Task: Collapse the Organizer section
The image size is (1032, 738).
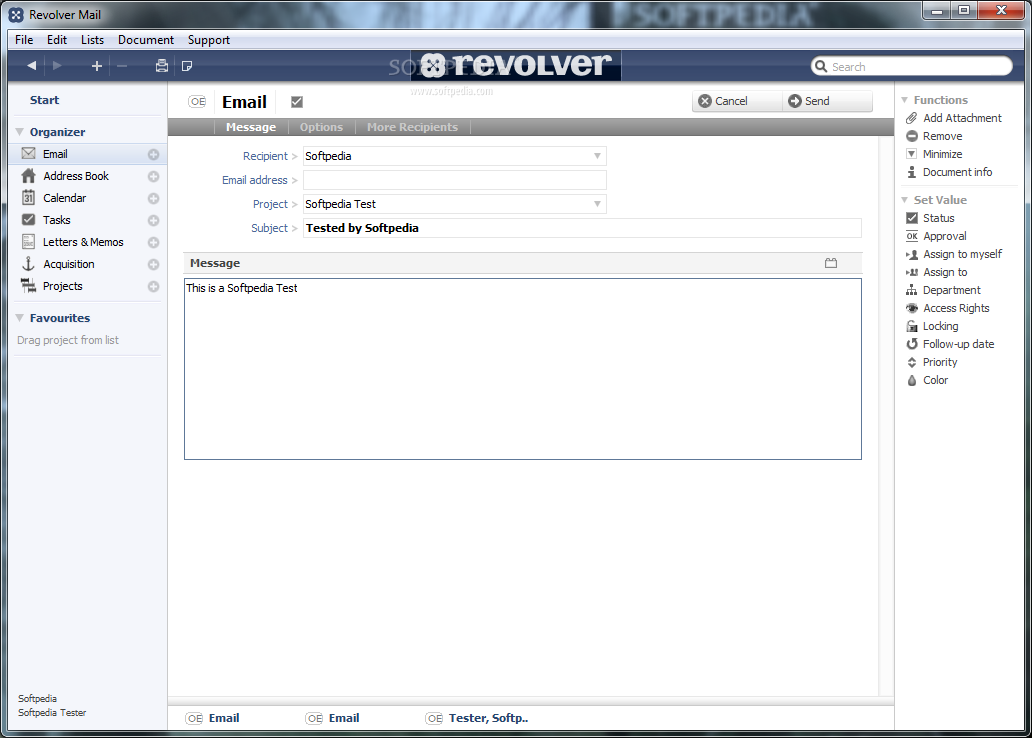Action: click(x=20, y=132)
